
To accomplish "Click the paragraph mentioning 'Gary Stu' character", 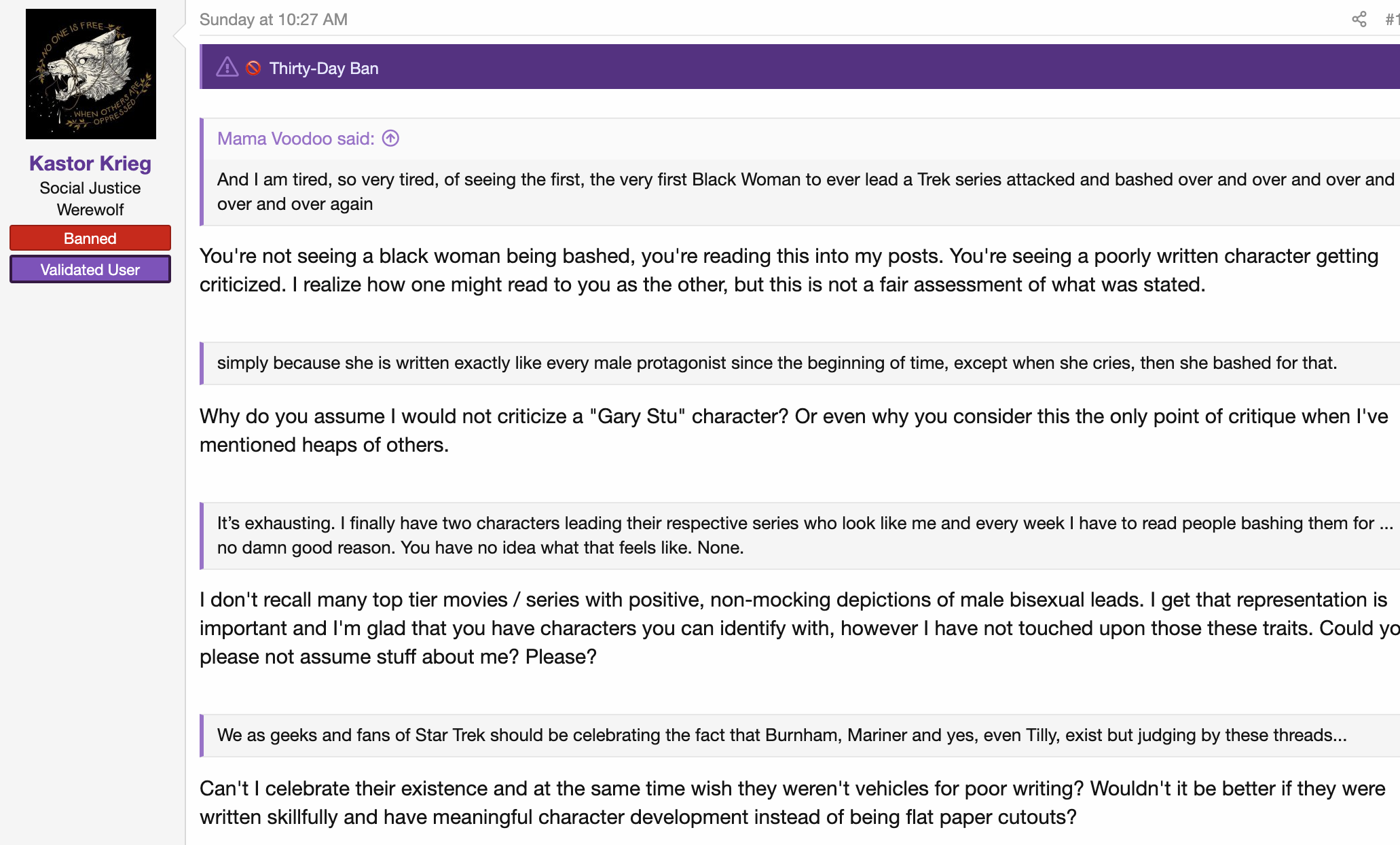I will 794,431.
